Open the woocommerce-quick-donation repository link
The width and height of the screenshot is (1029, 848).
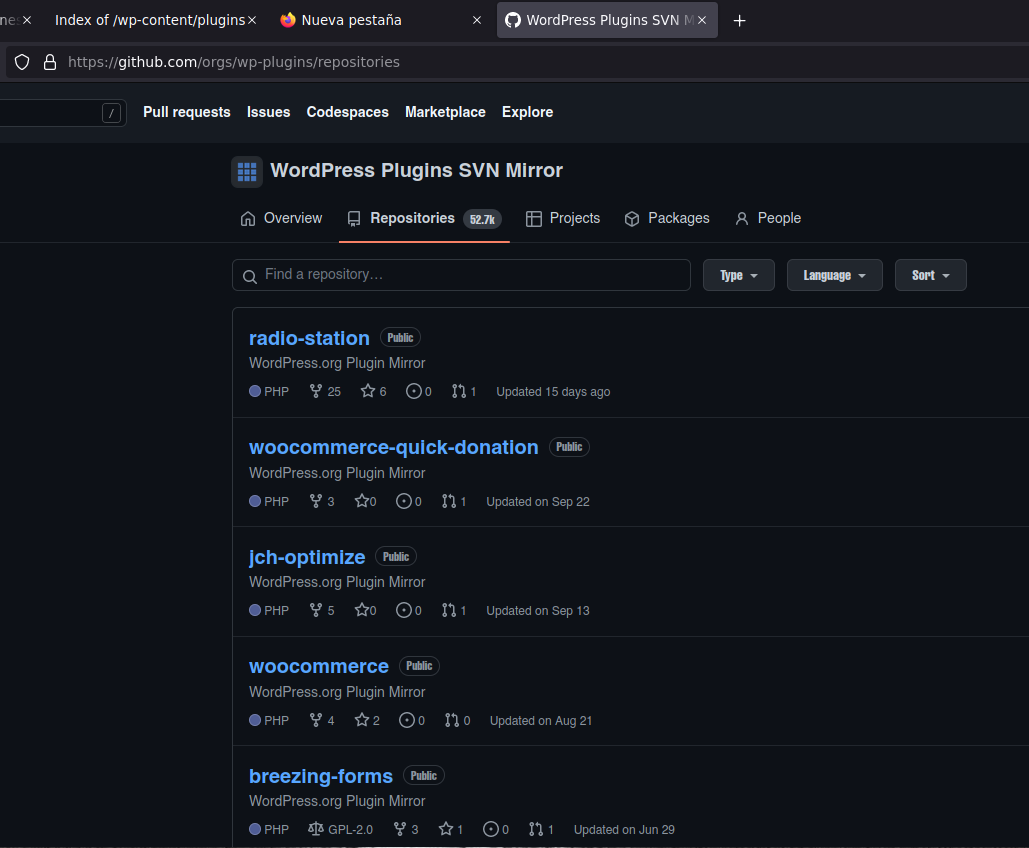[x=393, y=447]
